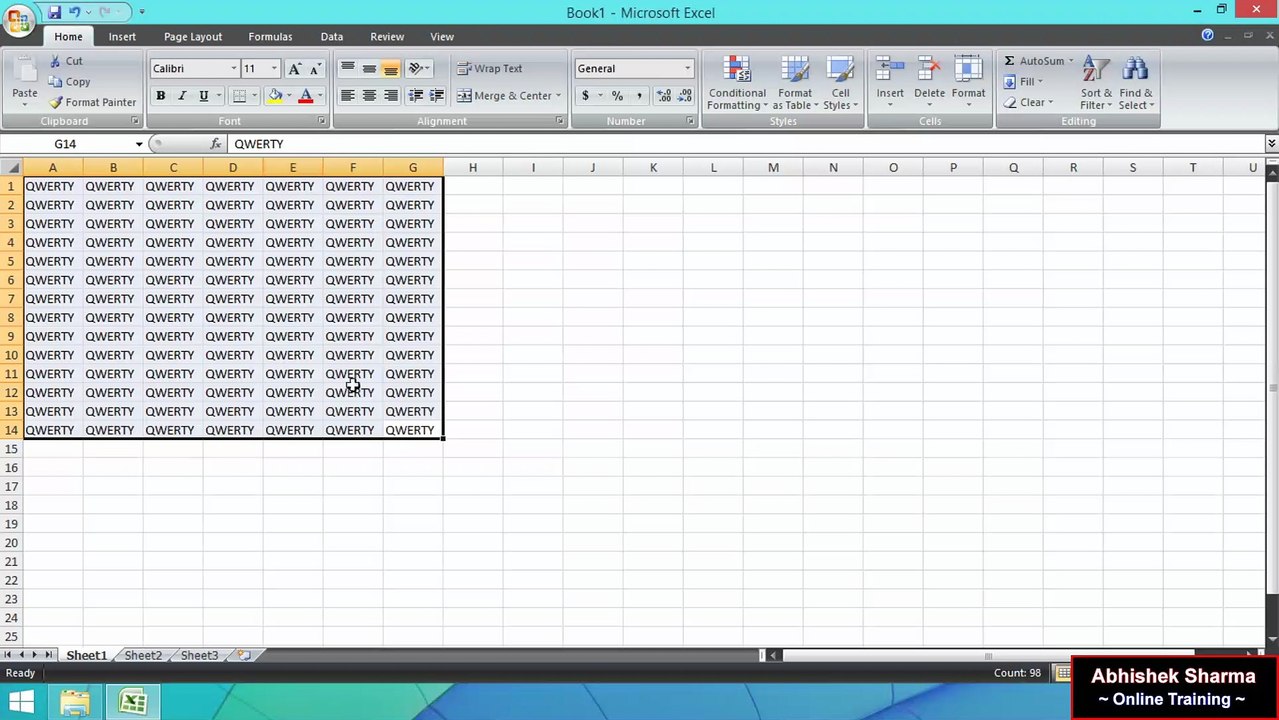
Task: Align text left
Action: (x=347, y=96)
